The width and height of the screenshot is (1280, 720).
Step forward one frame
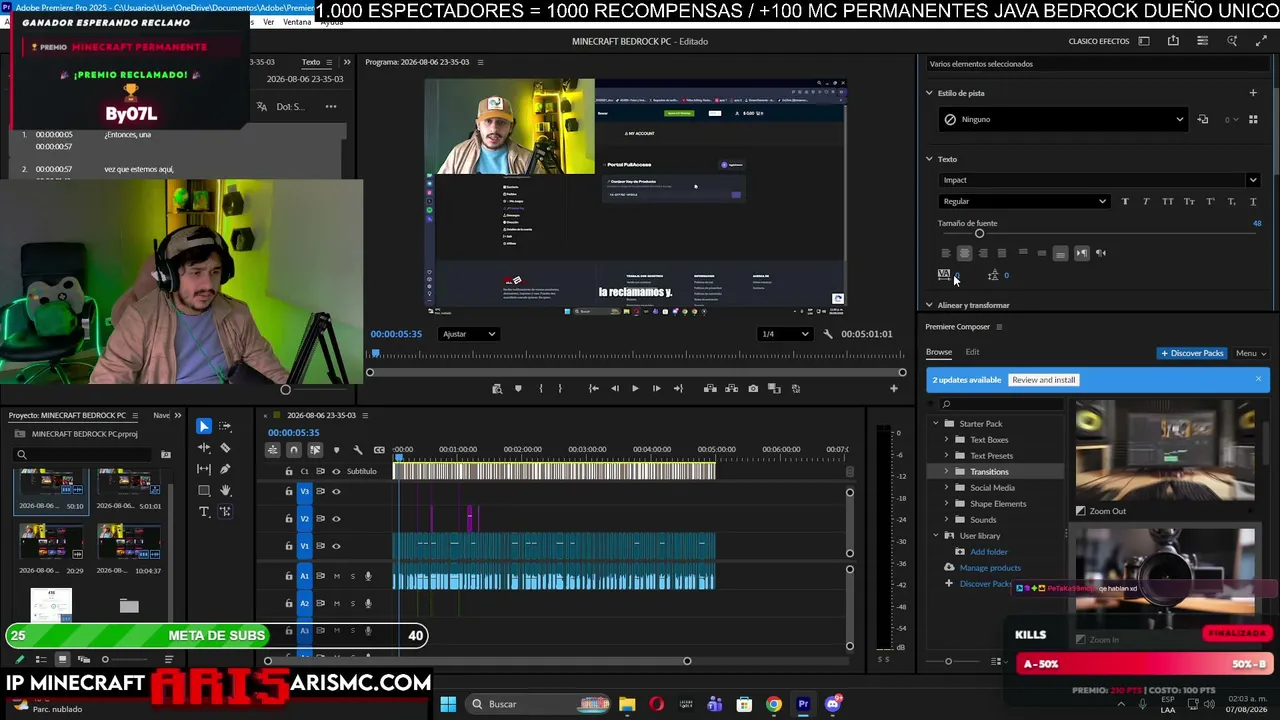click(x=656, y=388)
